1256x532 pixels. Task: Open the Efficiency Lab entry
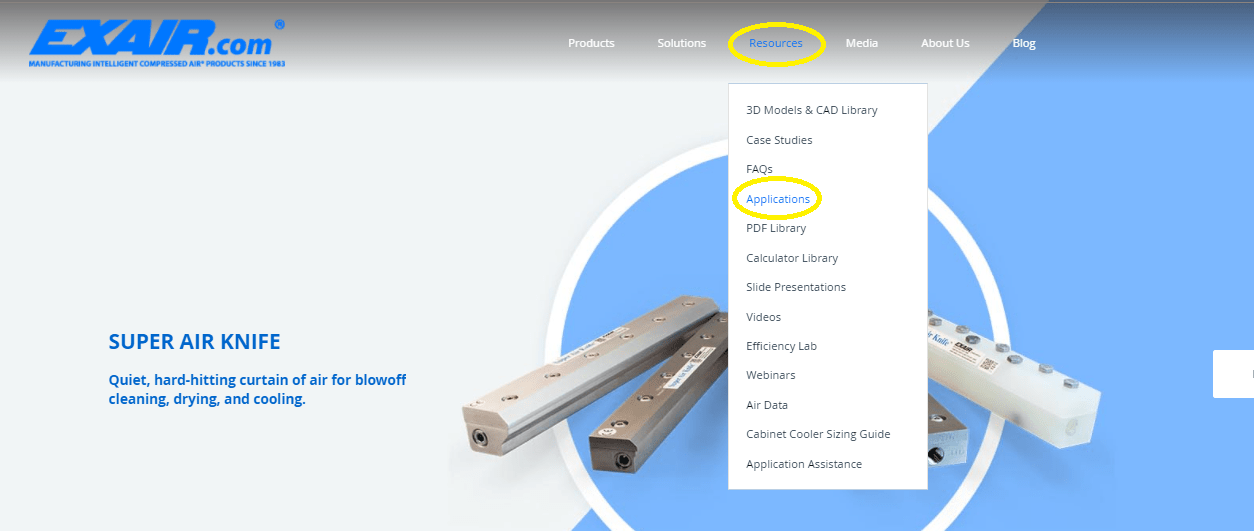(781, 346)
